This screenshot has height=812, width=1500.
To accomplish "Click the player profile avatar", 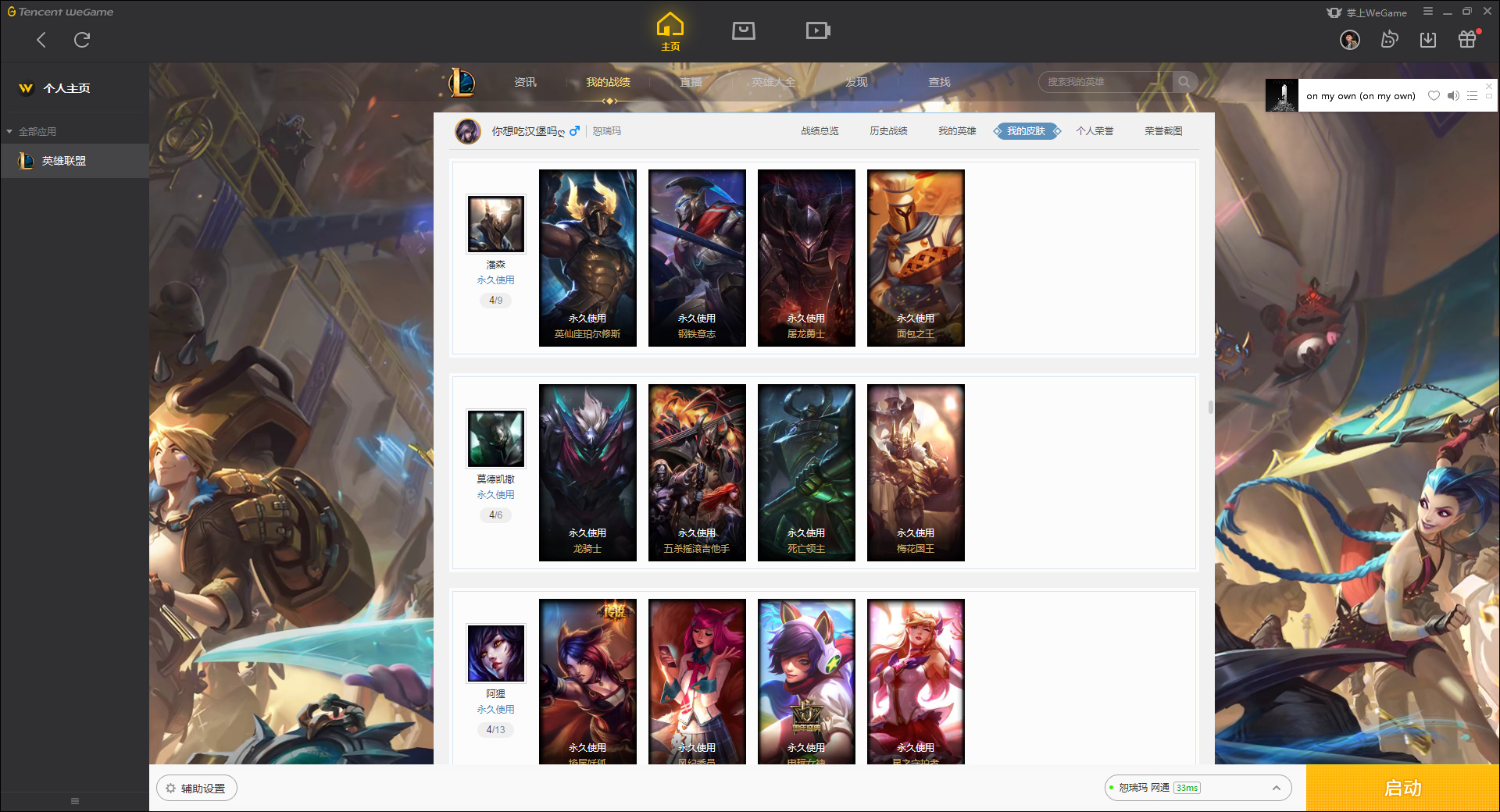I will click(x=468, y=131).
